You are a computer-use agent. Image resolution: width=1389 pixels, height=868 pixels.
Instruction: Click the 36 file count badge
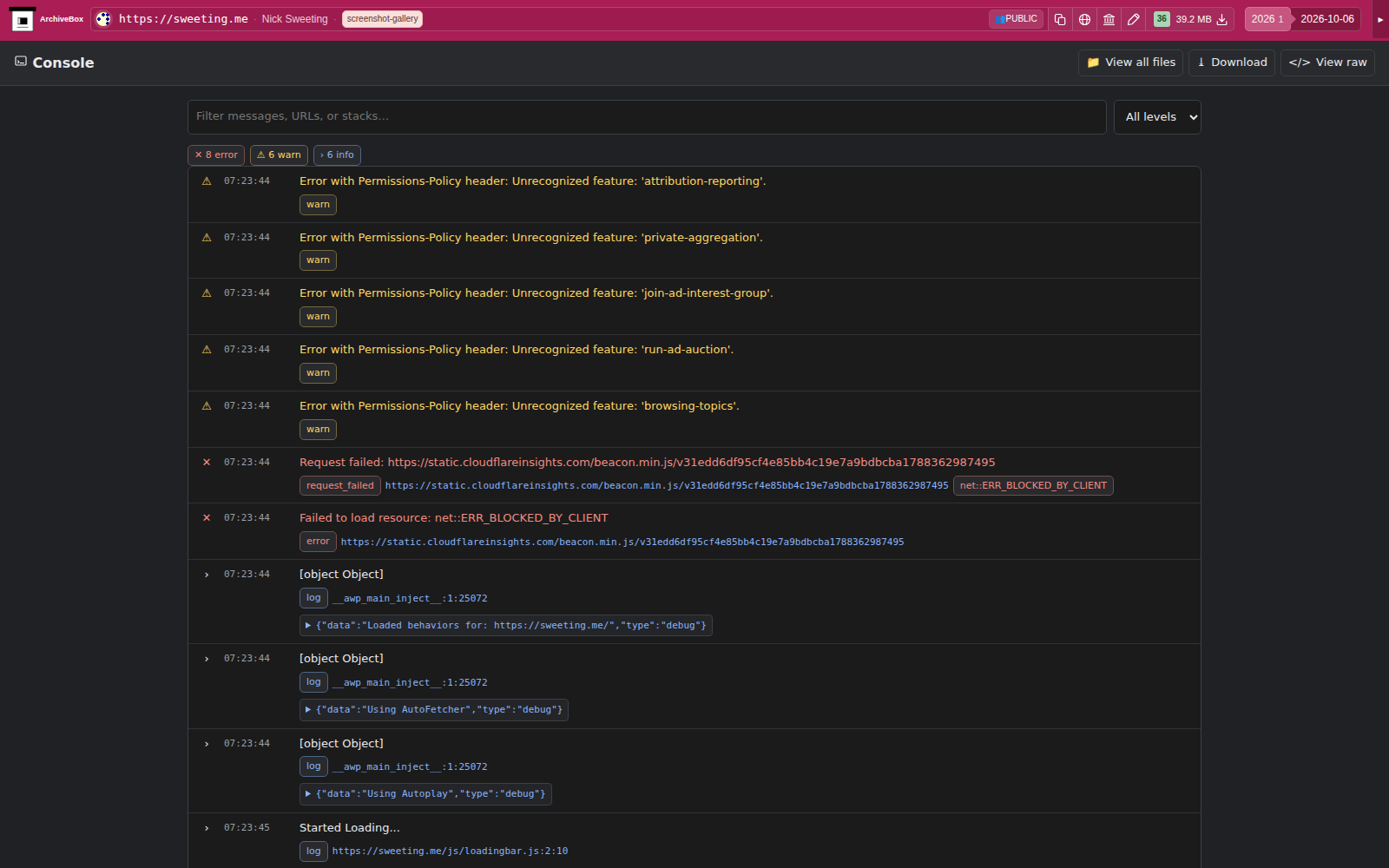point(1162,19)
